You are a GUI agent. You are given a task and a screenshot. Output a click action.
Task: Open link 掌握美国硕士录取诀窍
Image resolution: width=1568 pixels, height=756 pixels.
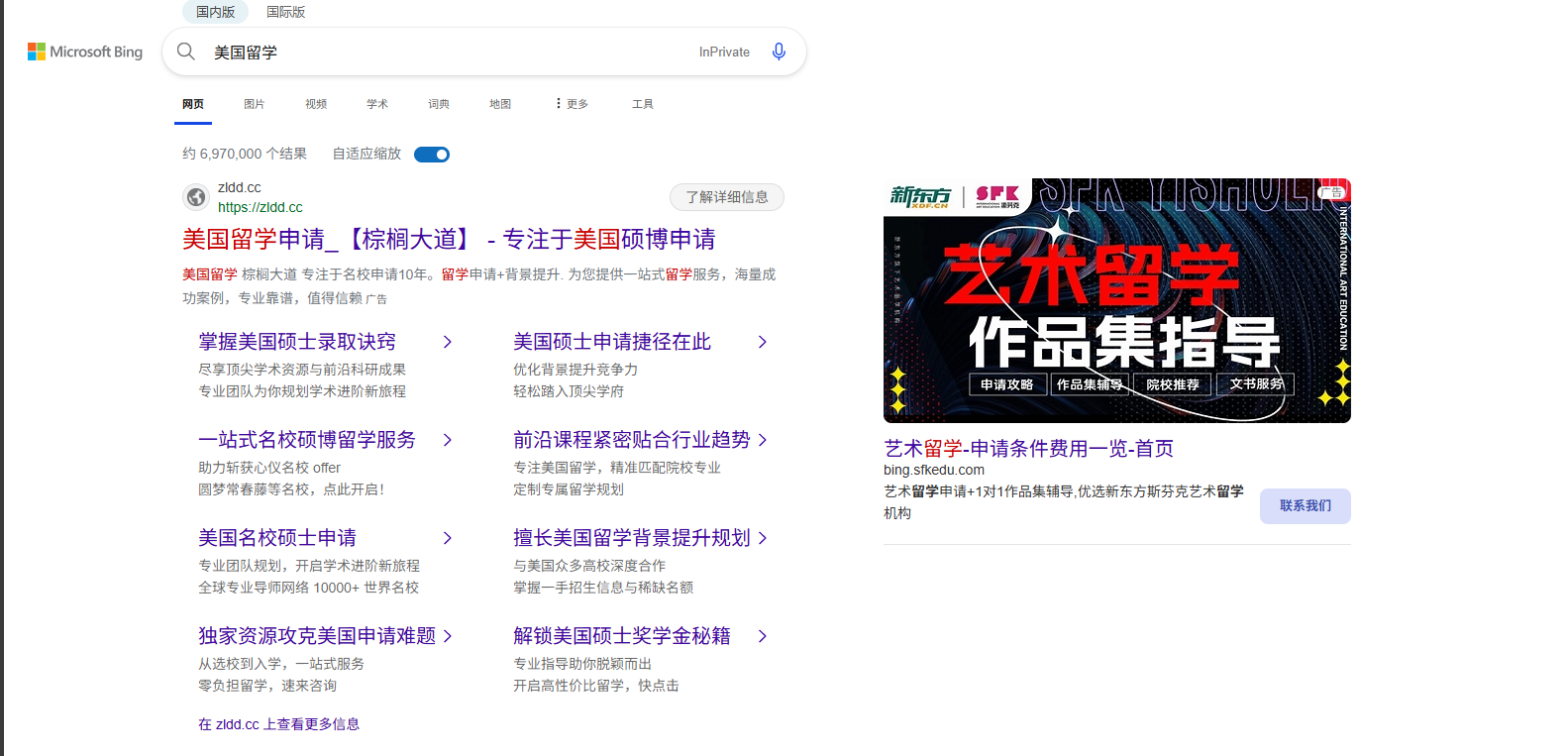297,342
